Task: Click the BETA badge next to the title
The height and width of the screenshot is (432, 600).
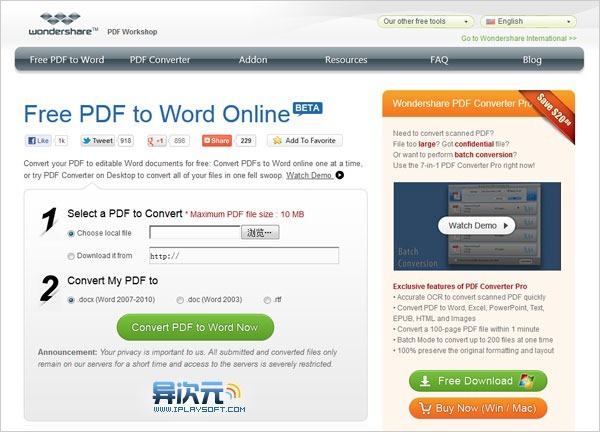Action: (x=308, y=108)
